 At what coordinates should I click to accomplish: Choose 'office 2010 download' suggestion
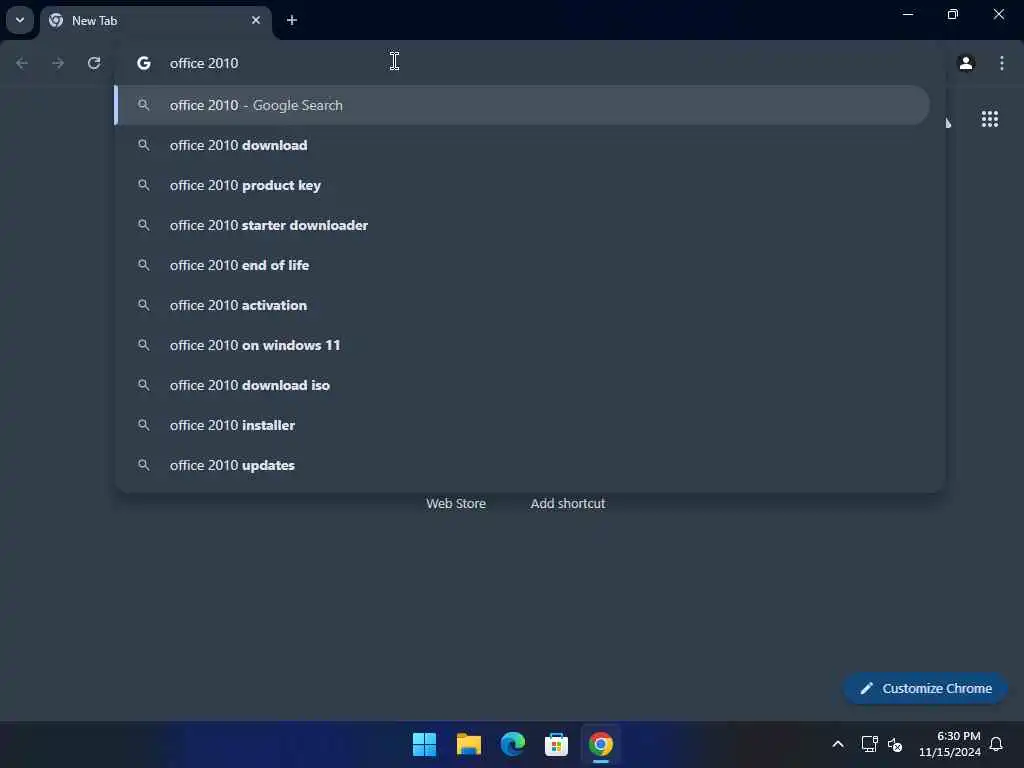tap(522, 145)
